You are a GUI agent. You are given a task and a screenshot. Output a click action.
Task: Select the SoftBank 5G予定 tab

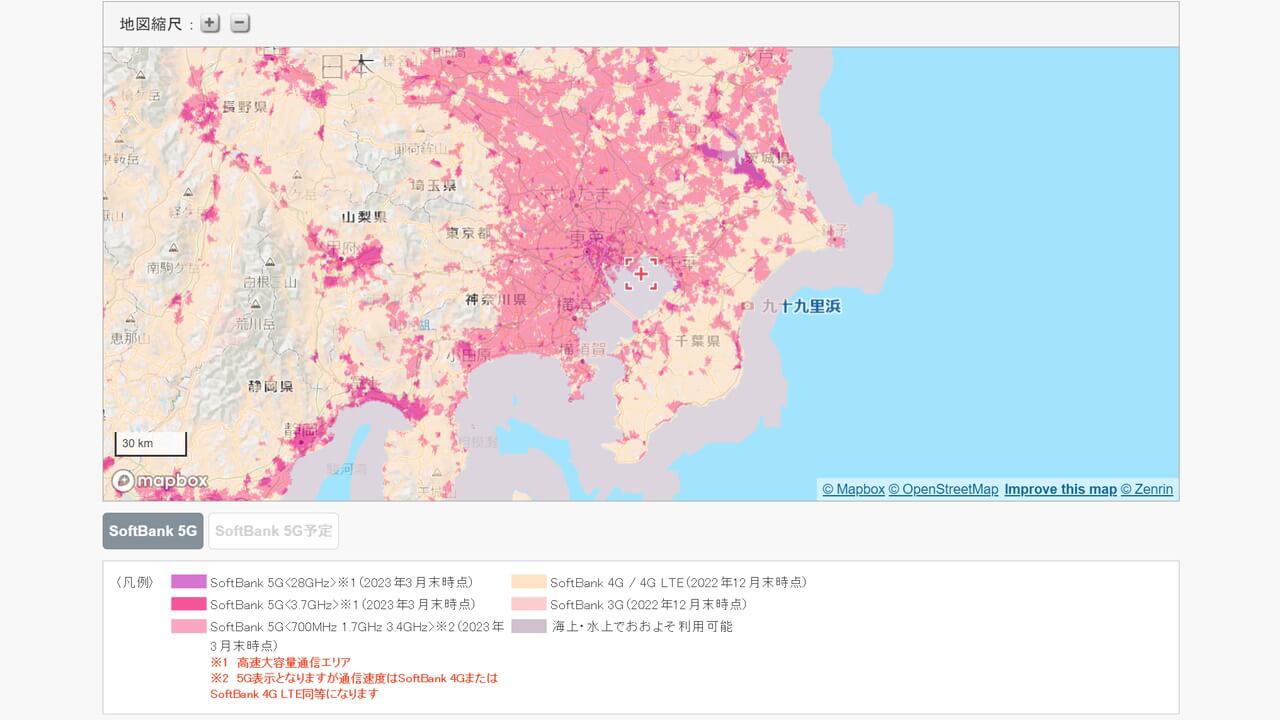(x=273, y=530)
